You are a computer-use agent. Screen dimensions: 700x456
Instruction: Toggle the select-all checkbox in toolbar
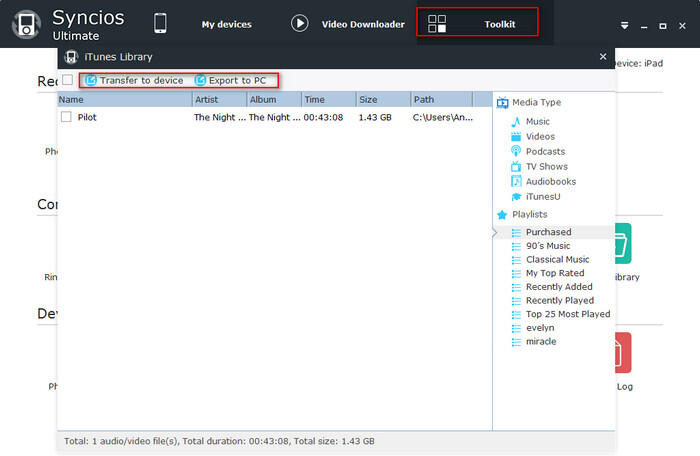pos(67,80)
